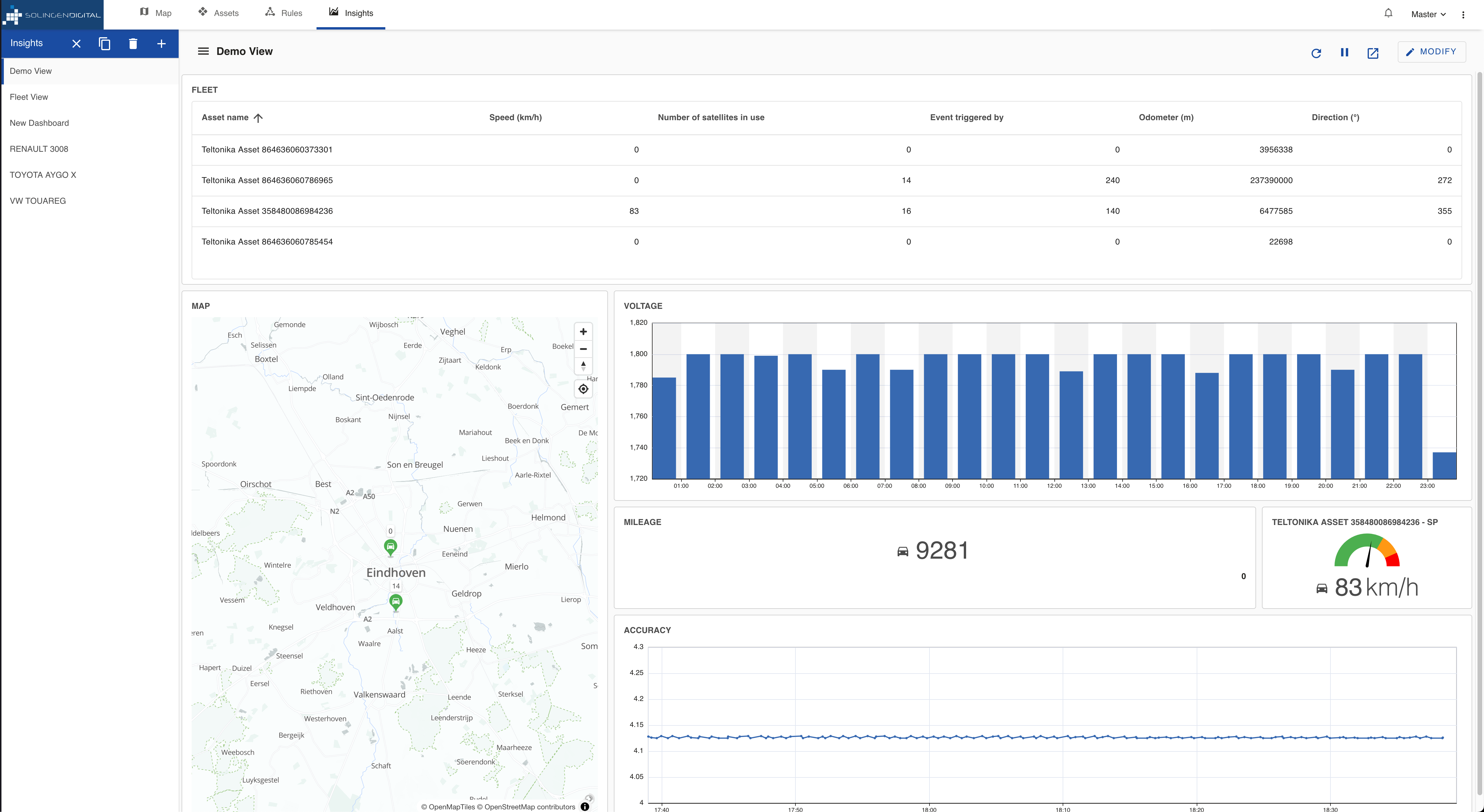This screenshot has height=812, width=1484.
Task: Center map on current location
Action: click(x=583, y=389)
